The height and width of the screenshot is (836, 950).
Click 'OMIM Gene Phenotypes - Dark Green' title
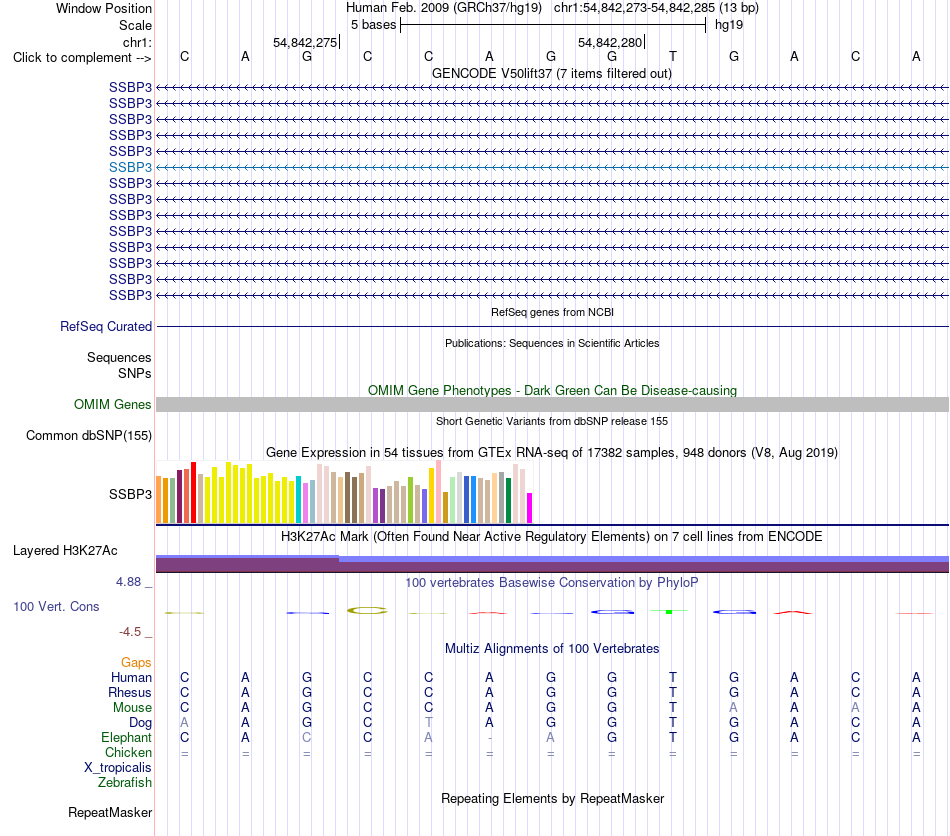click(553, 390)
